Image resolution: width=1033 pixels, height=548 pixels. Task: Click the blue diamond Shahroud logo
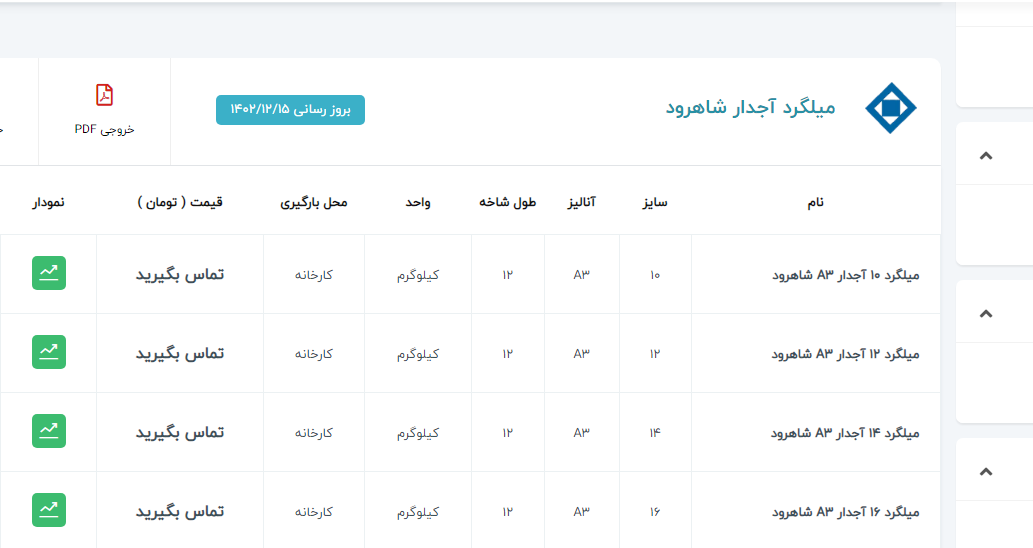click(x=890, y=108)
